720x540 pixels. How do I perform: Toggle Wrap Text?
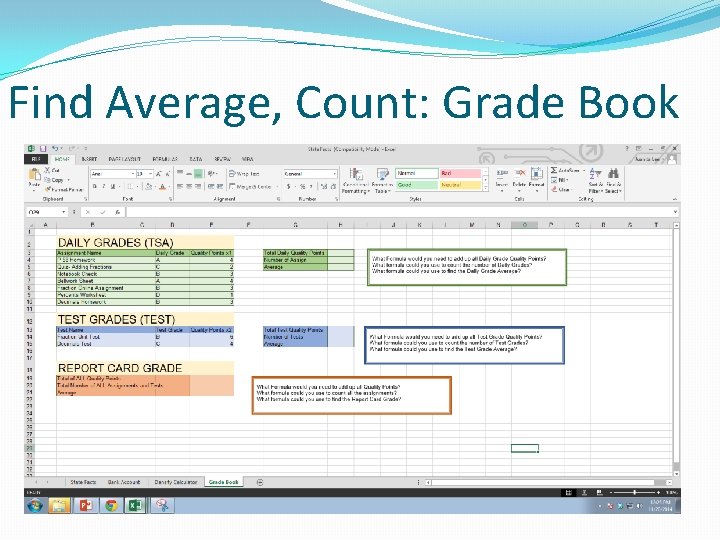(244, 174)
